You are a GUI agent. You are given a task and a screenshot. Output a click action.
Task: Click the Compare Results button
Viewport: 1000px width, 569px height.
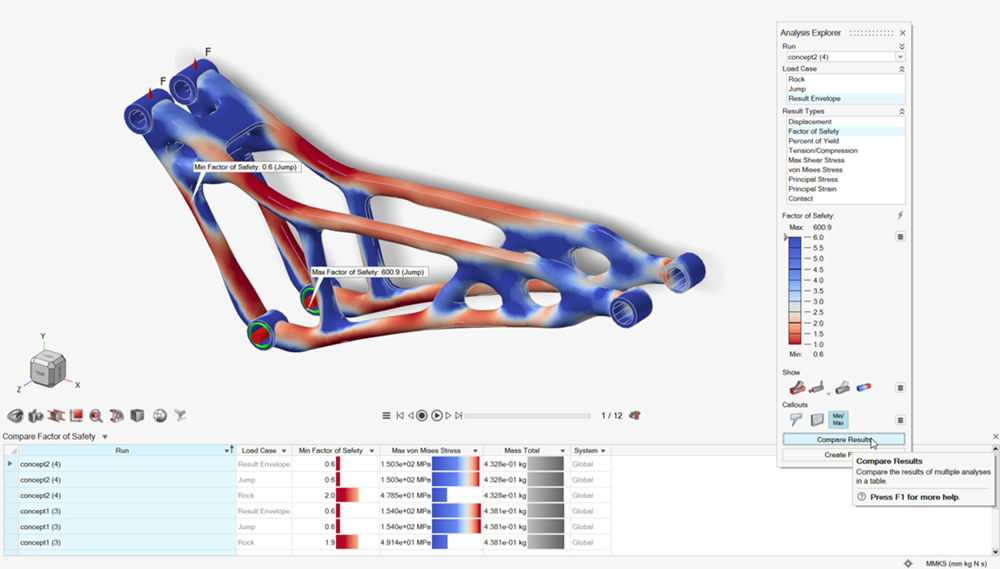[x=843, y=439]
